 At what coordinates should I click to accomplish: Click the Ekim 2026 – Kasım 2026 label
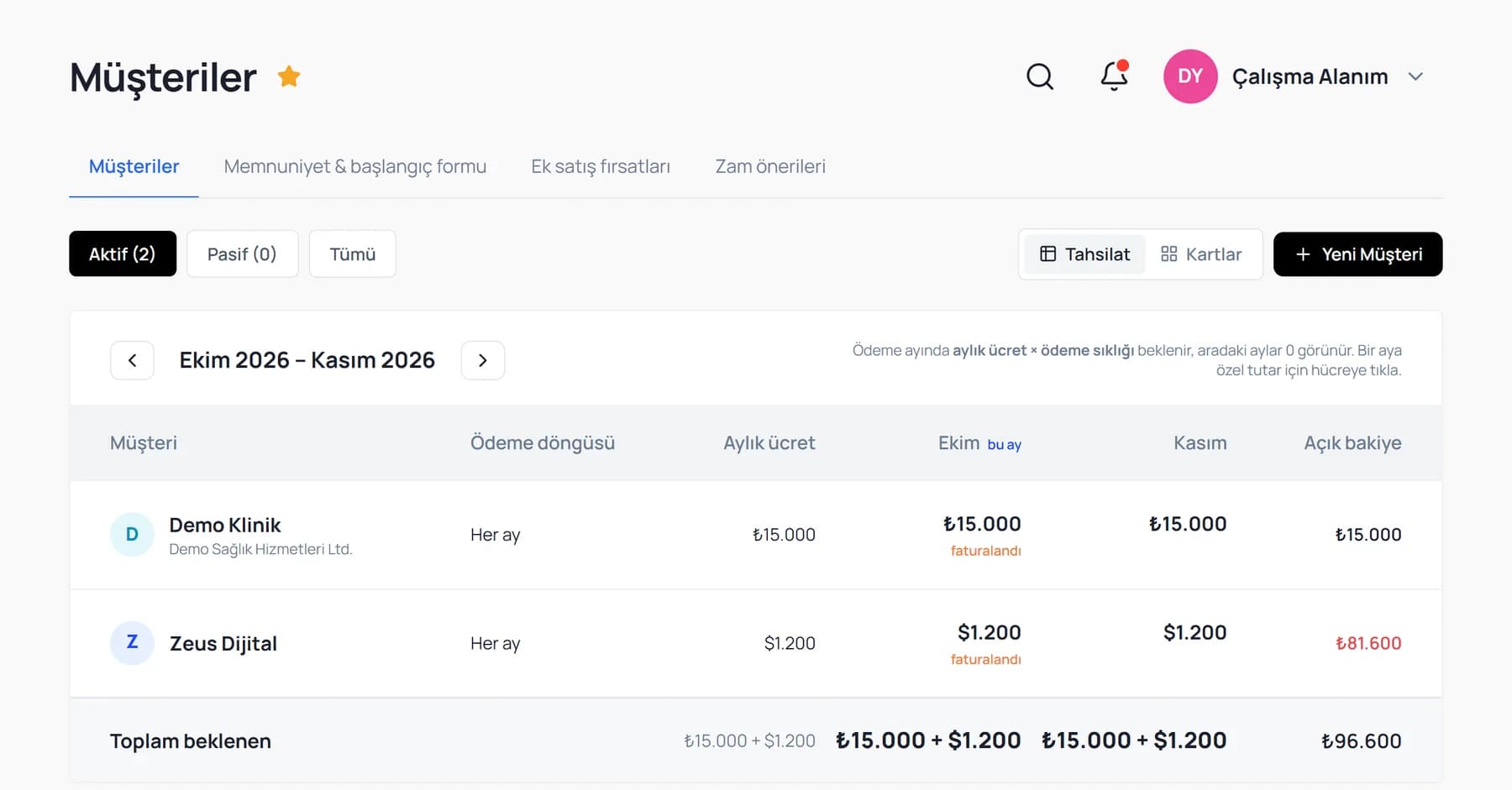tap(307, 360)
